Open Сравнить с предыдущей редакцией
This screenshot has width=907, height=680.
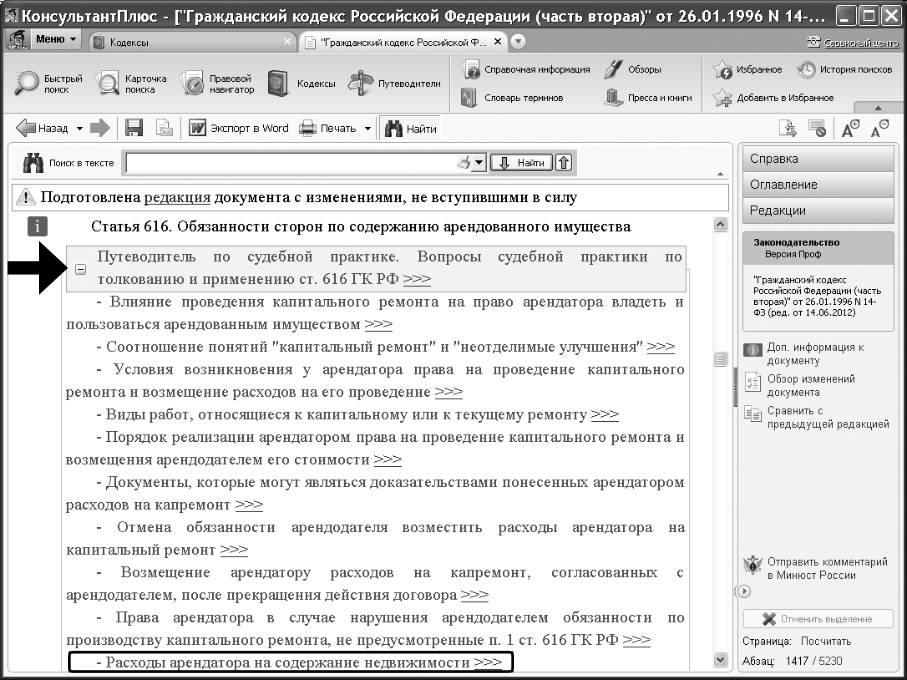coord(817,417)
